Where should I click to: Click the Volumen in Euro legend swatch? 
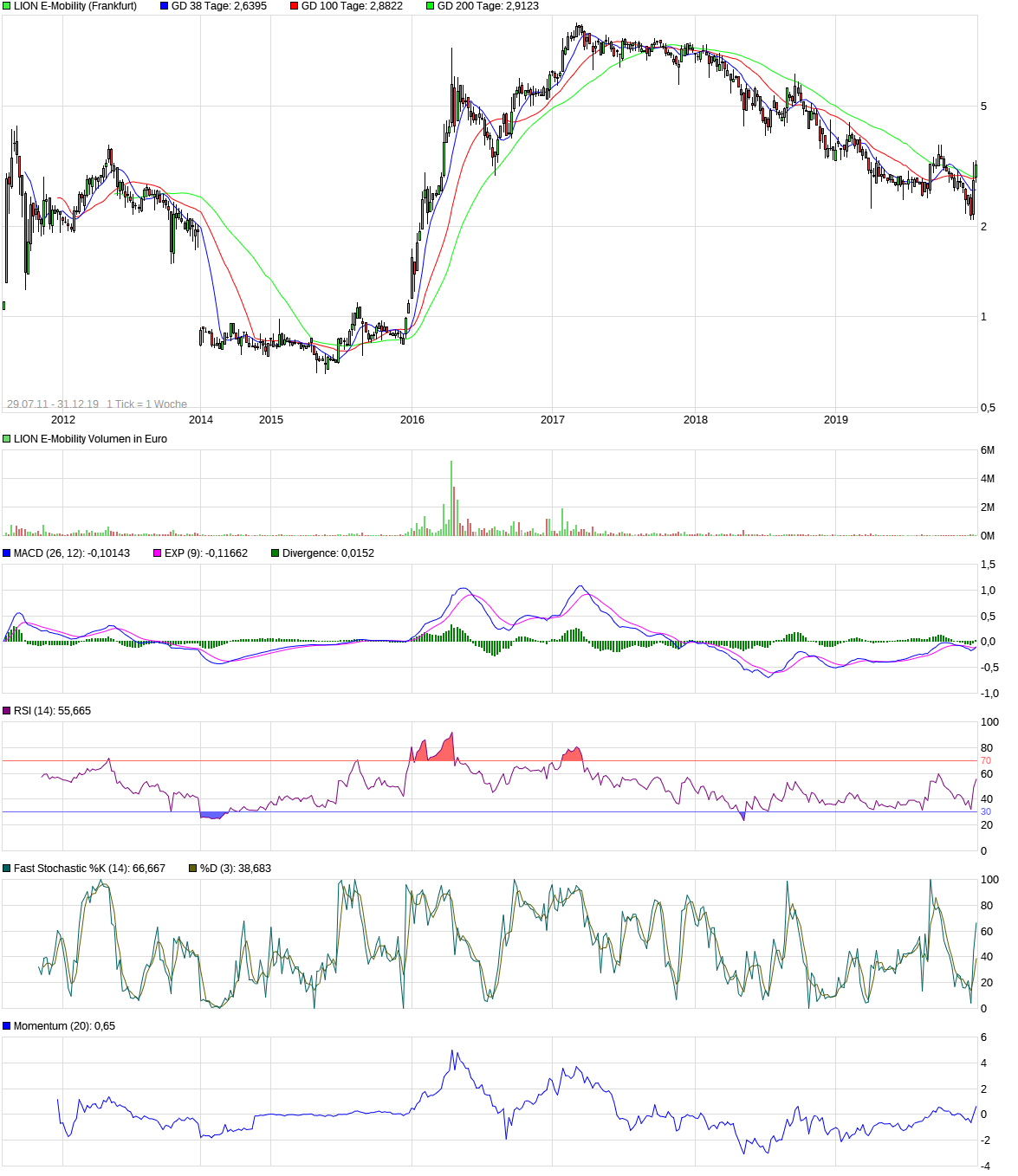(x=7, y=439)
